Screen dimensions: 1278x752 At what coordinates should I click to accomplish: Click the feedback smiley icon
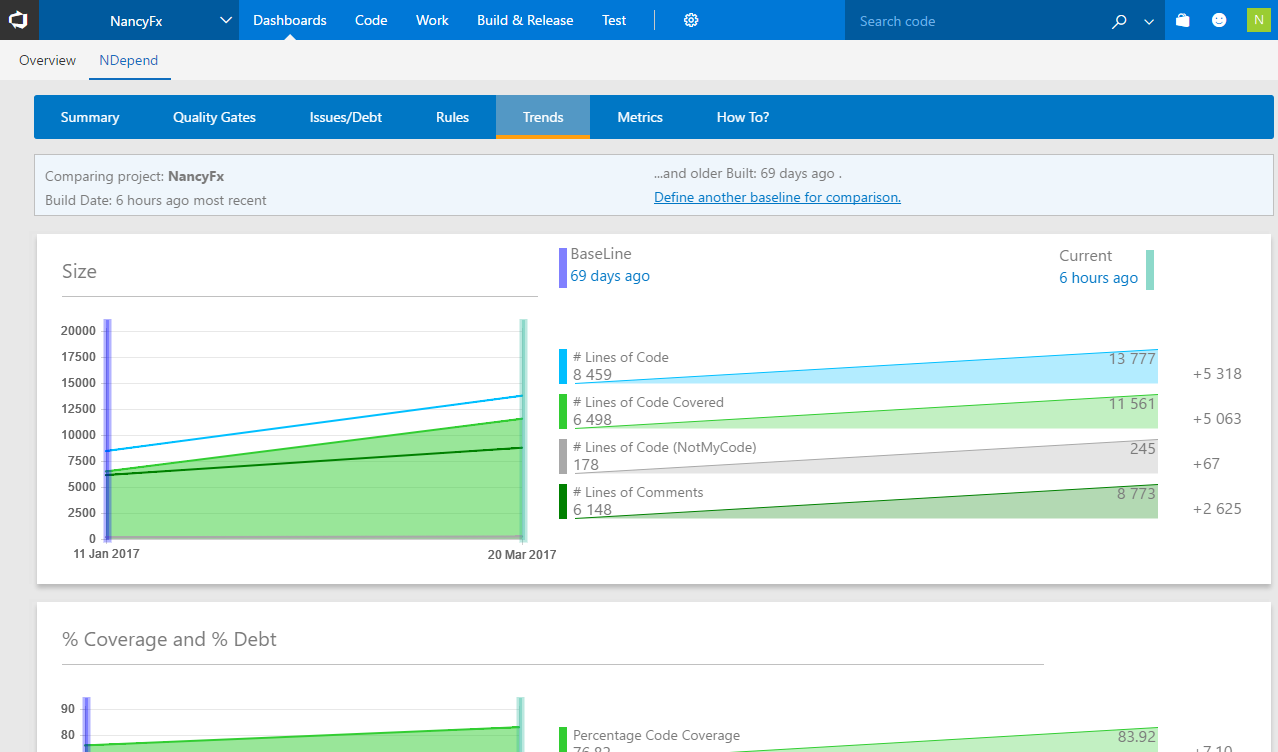(1219, 20)
